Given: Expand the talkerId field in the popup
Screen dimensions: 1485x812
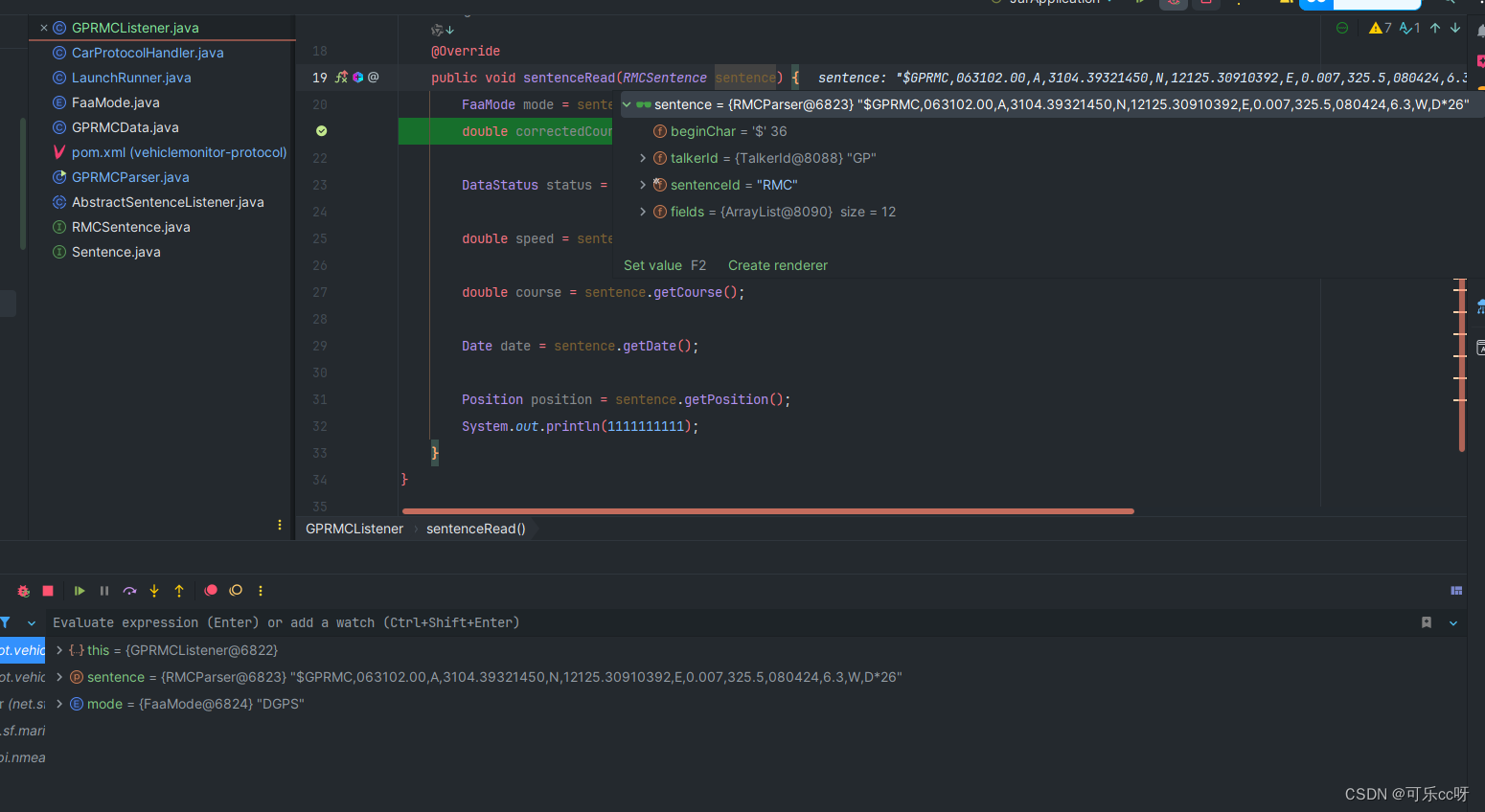Looking at the screenshot, I should [643, 158].
